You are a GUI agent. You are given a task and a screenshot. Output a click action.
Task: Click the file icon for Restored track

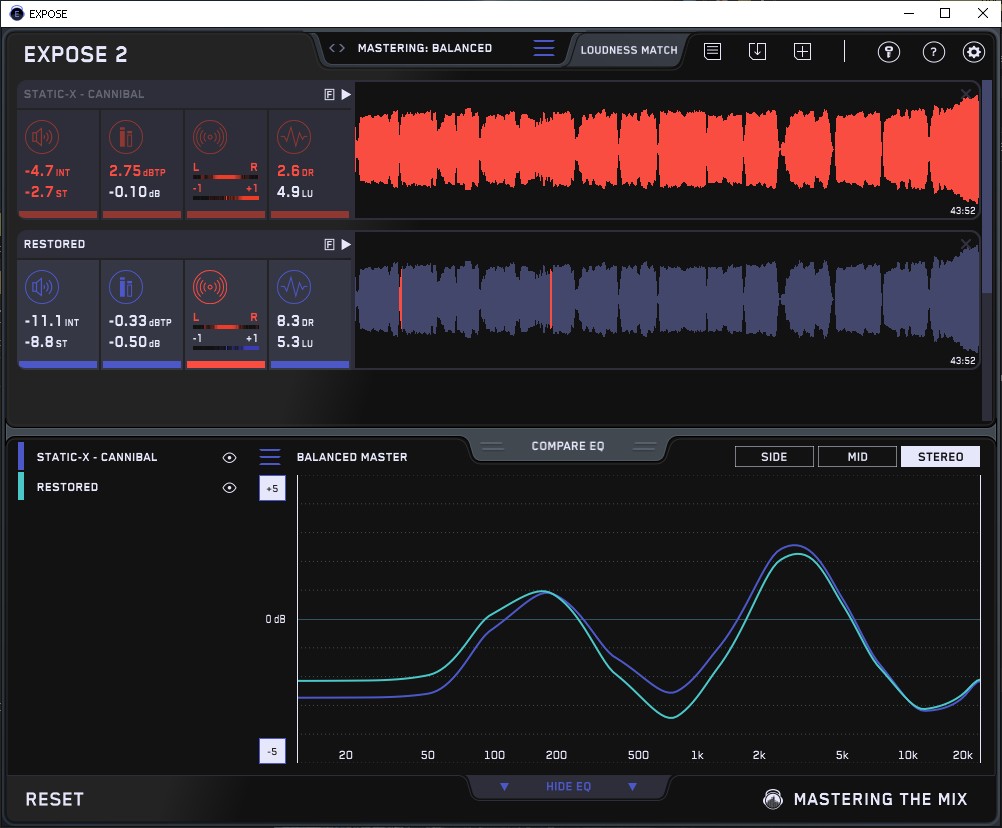[329, 245]
